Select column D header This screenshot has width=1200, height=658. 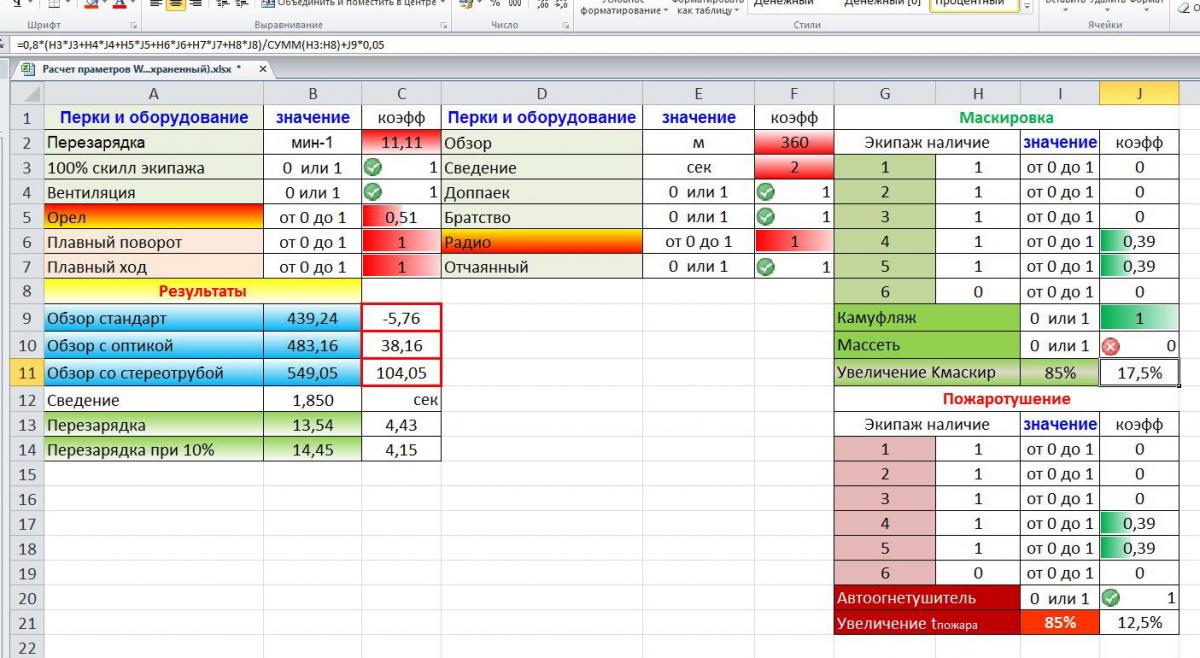(x=542, y=93)
